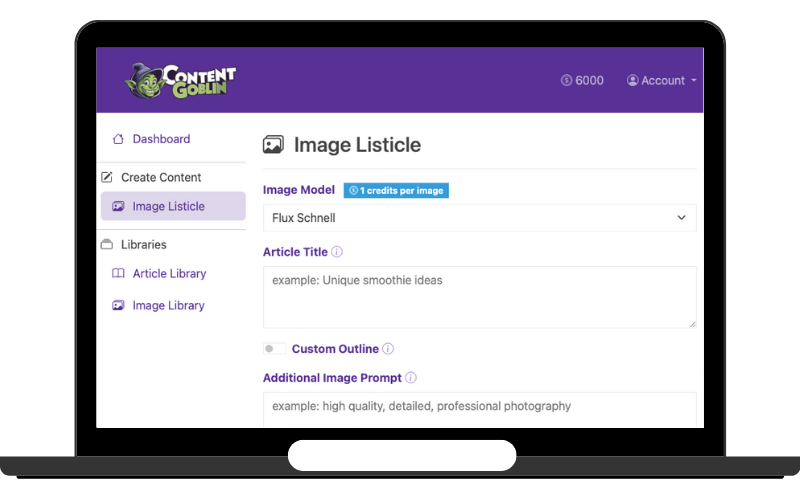This screenshot has height=500, width=800.
Task: Click the Additional Image Prompt text field
Action: click(x=479, y=408)
